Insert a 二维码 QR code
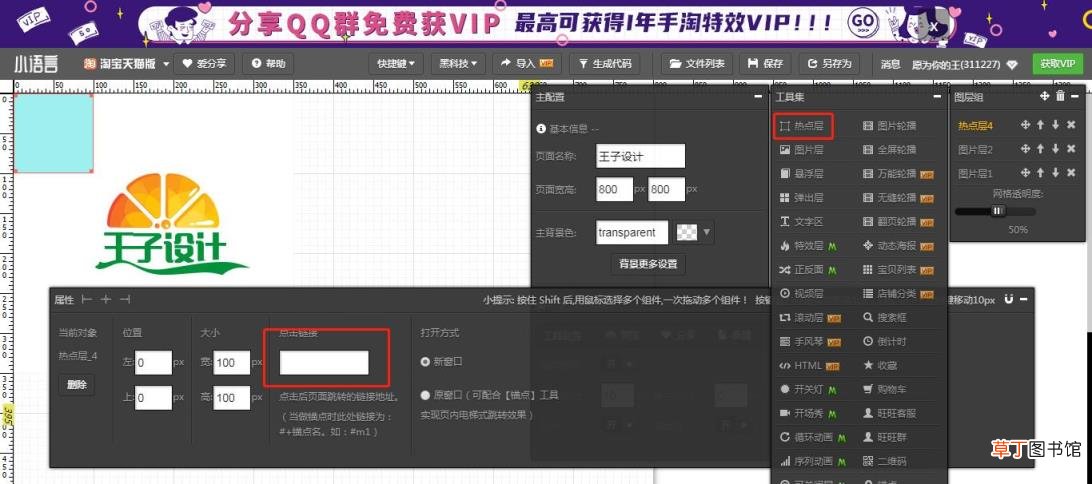 (x=885, y=462)
